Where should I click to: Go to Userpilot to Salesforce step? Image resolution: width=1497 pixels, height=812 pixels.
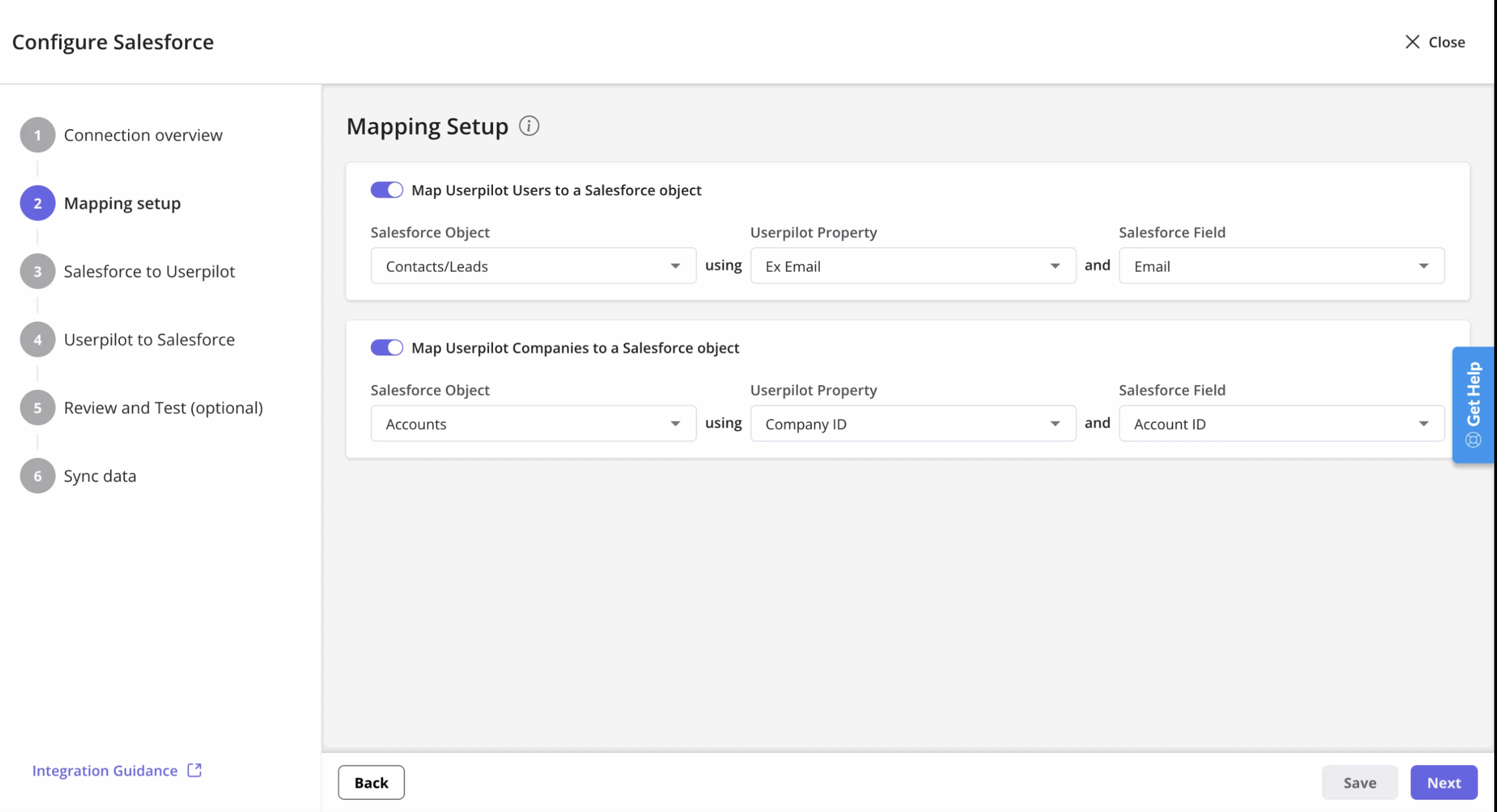149,340
